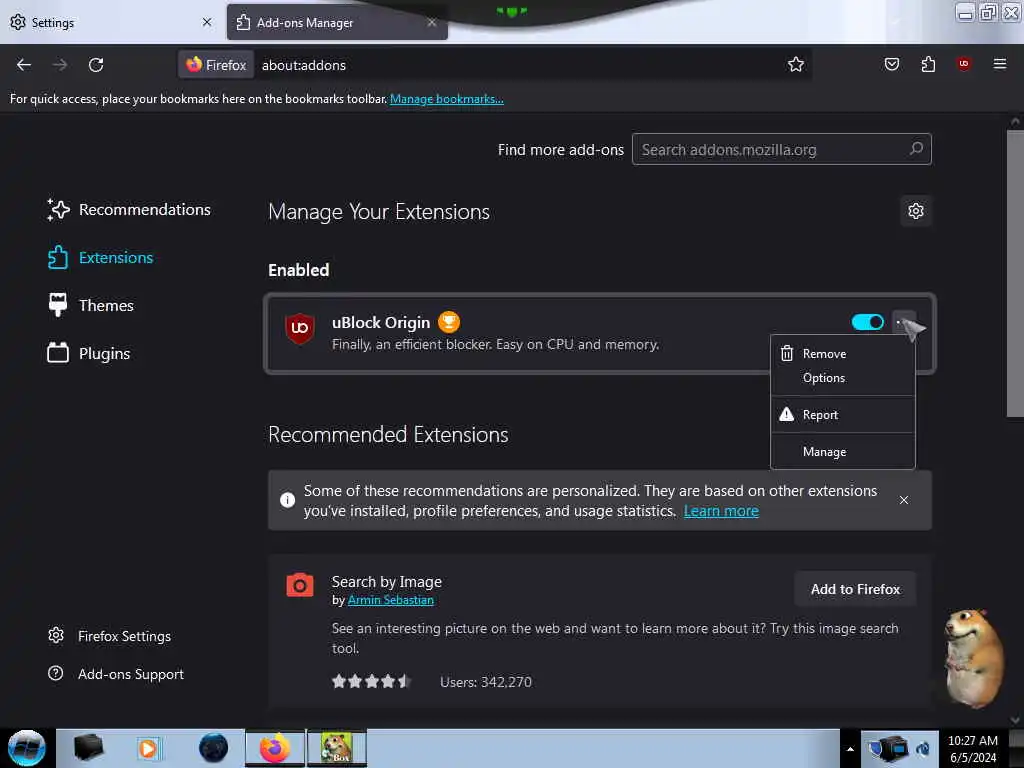Click the recommended trophy badge
Viewport: 1024px width, 768px height.
[449, 322]
